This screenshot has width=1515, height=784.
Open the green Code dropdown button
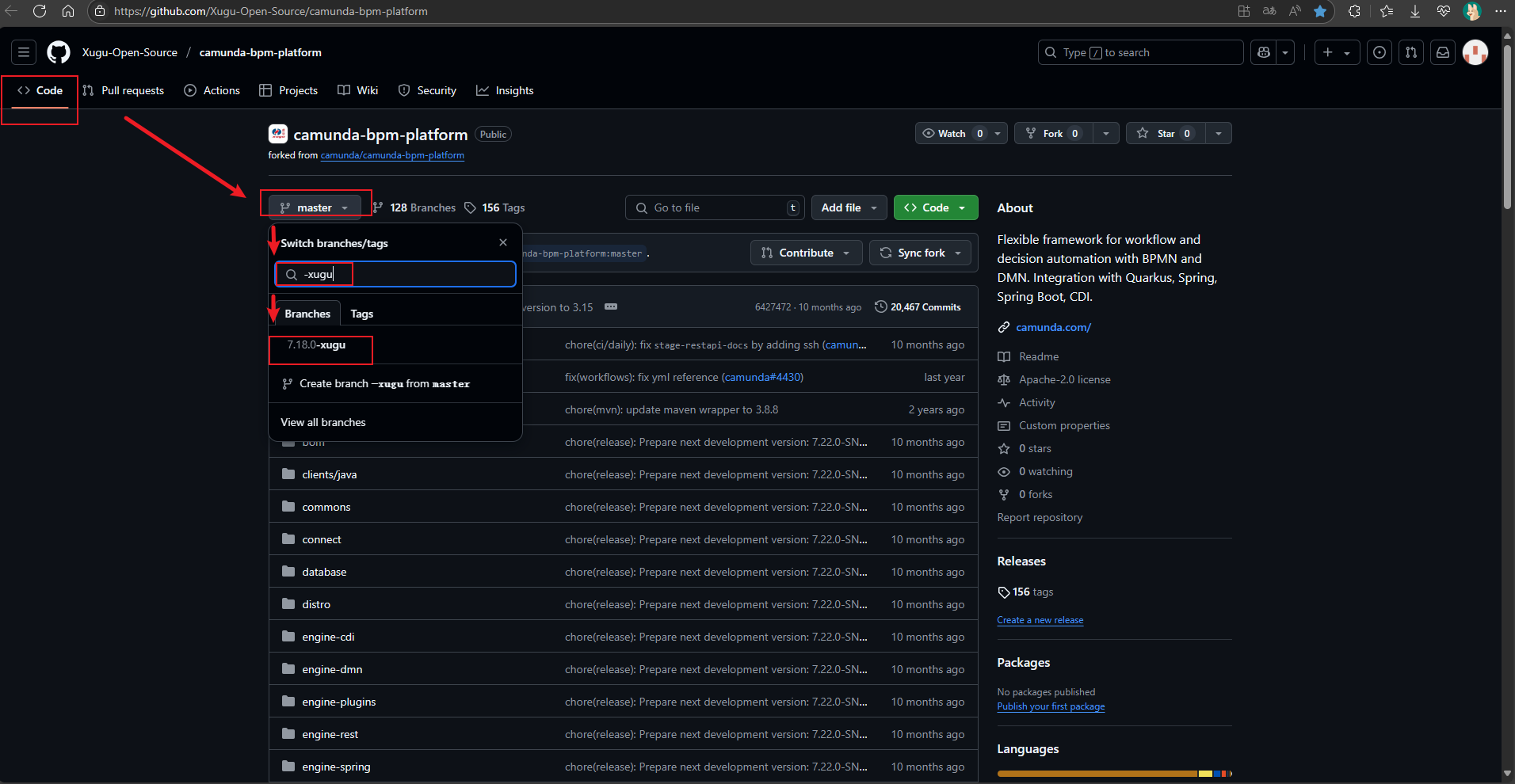[936, 207]
